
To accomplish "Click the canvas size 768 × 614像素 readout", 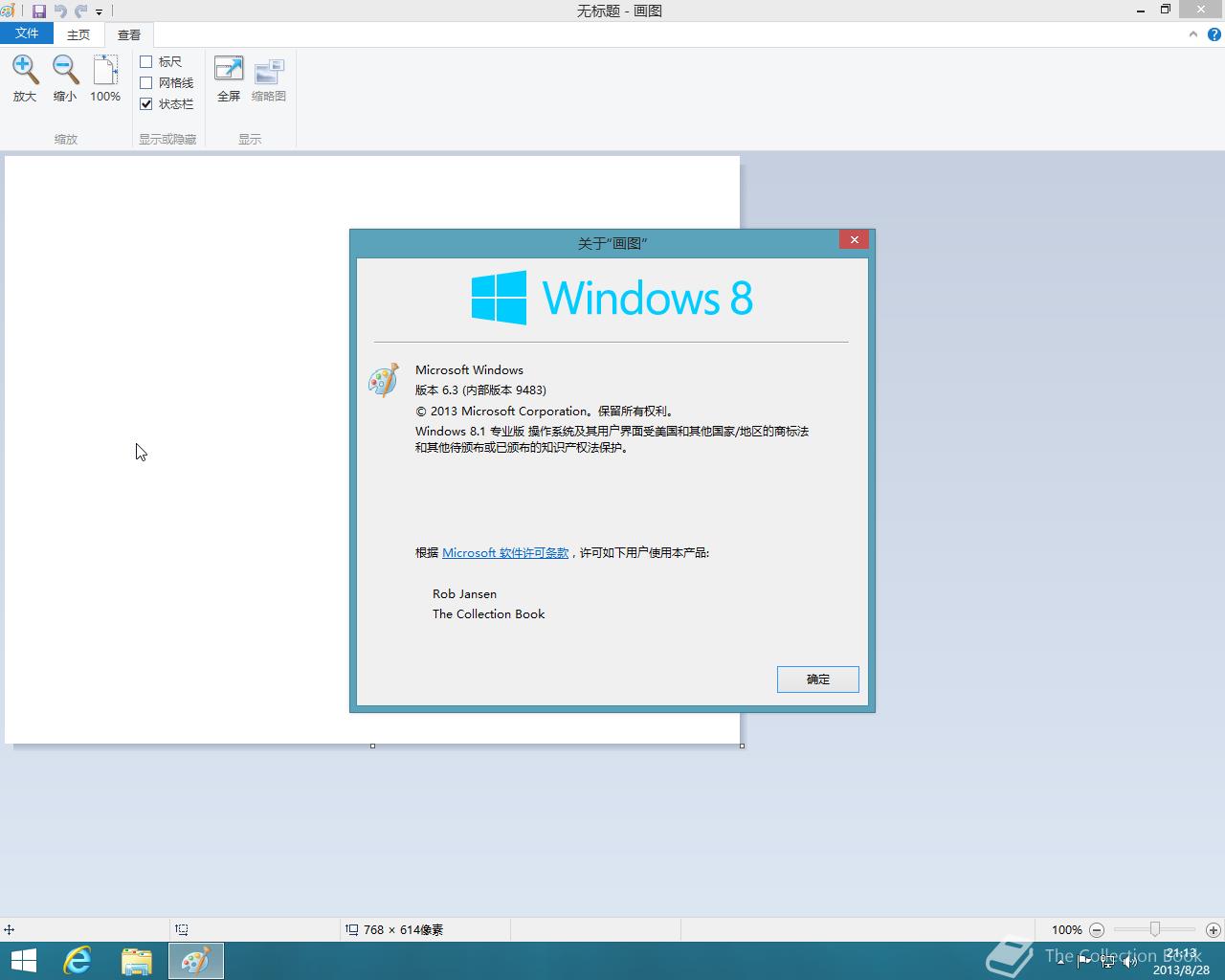I will pos(403,929).
